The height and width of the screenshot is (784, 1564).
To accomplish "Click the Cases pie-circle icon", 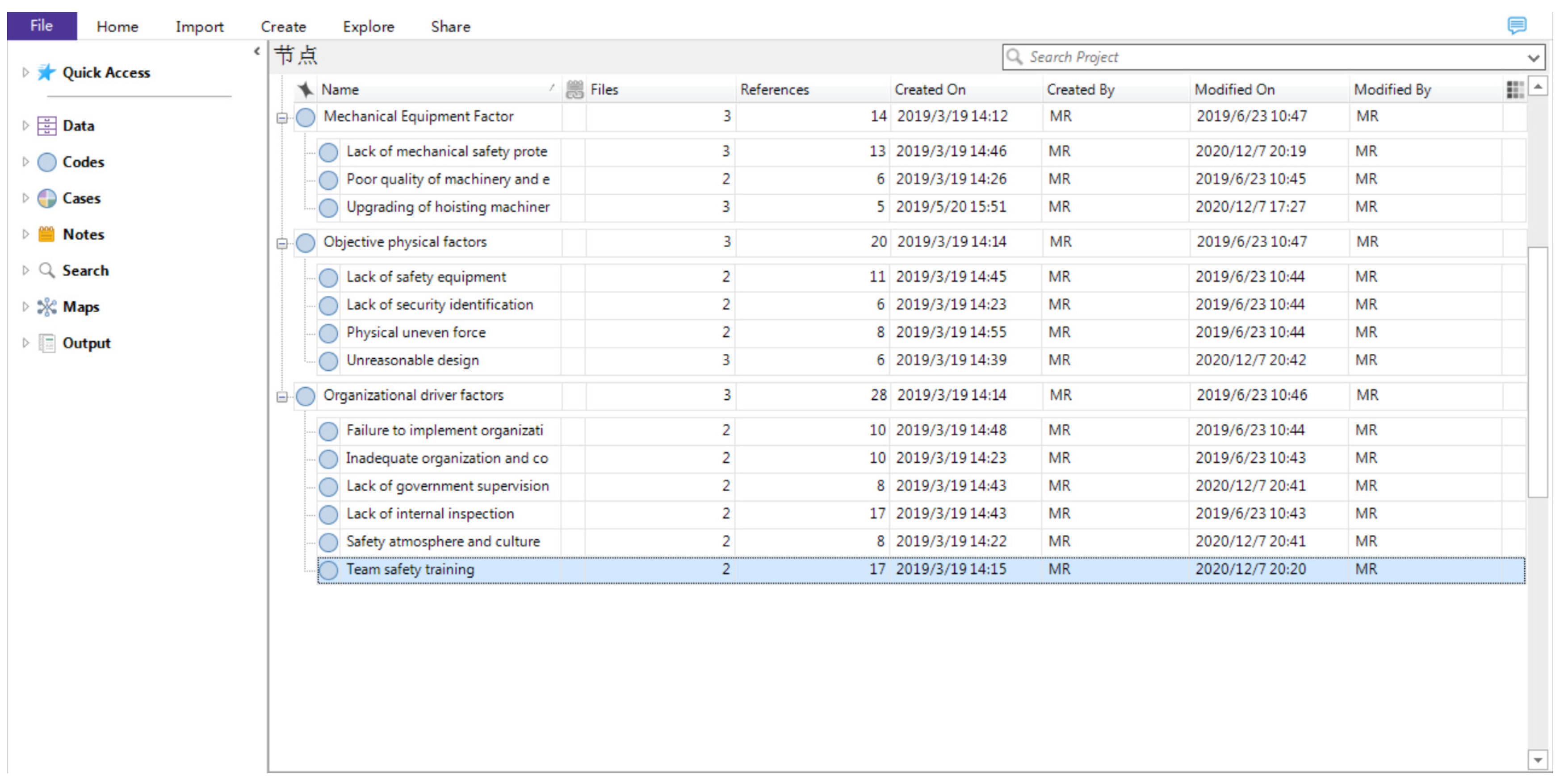I will [47, 198].
